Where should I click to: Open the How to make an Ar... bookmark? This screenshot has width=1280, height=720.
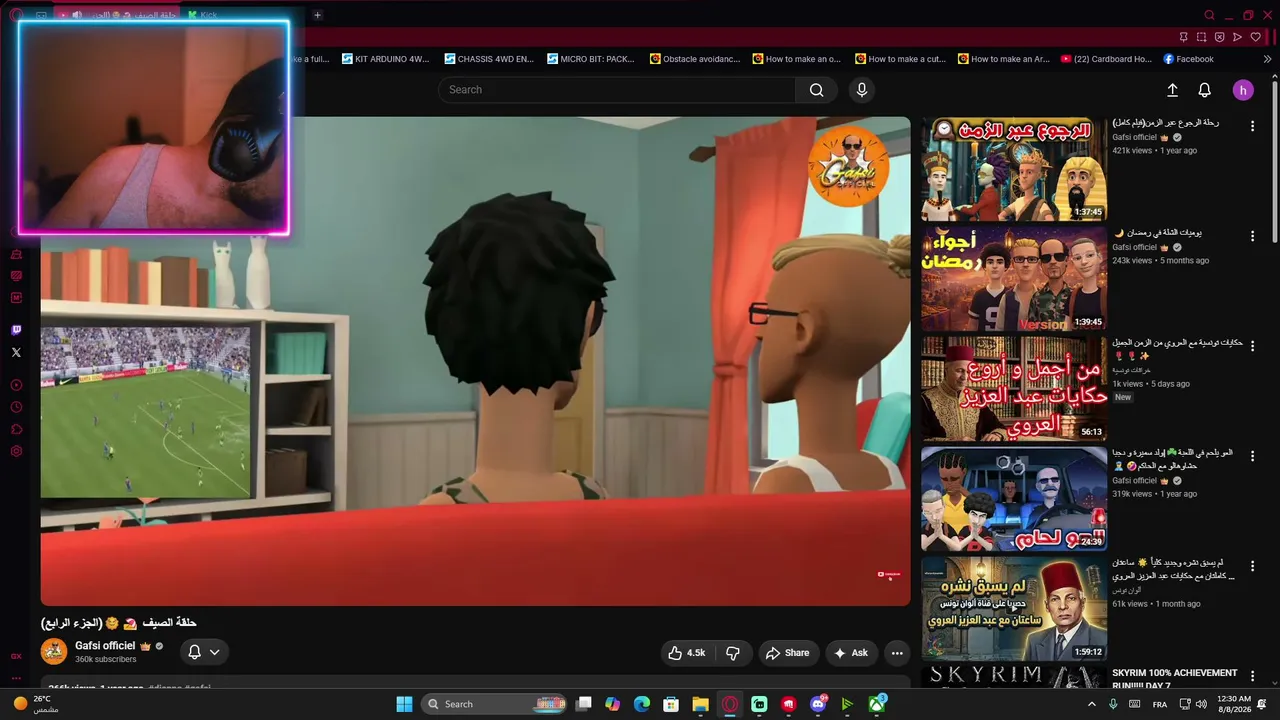(x=1003, y=59)
